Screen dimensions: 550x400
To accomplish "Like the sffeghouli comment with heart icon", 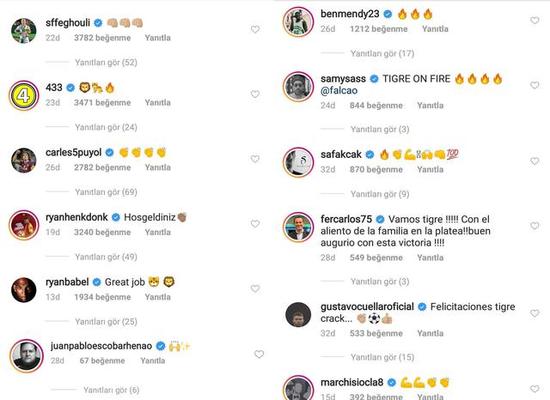I will point(255,29).
